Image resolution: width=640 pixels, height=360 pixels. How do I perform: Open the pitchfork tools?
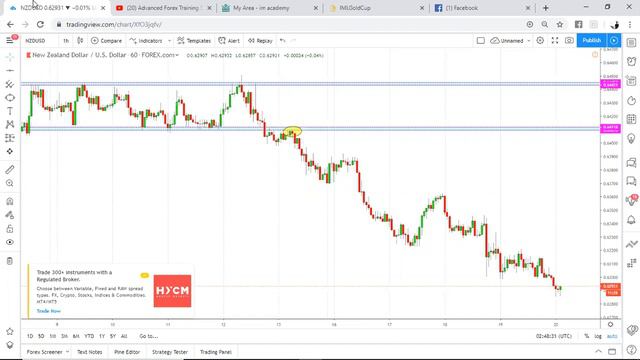[10, 84]
